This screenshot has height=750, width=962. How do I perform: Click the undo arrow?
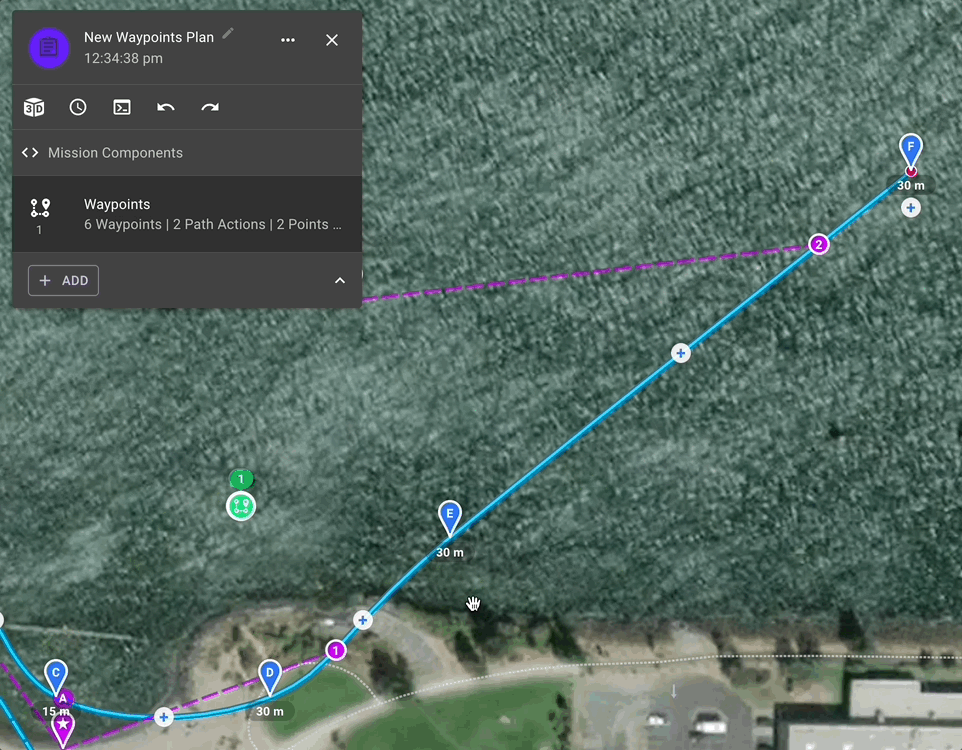(x=166, y=107)
